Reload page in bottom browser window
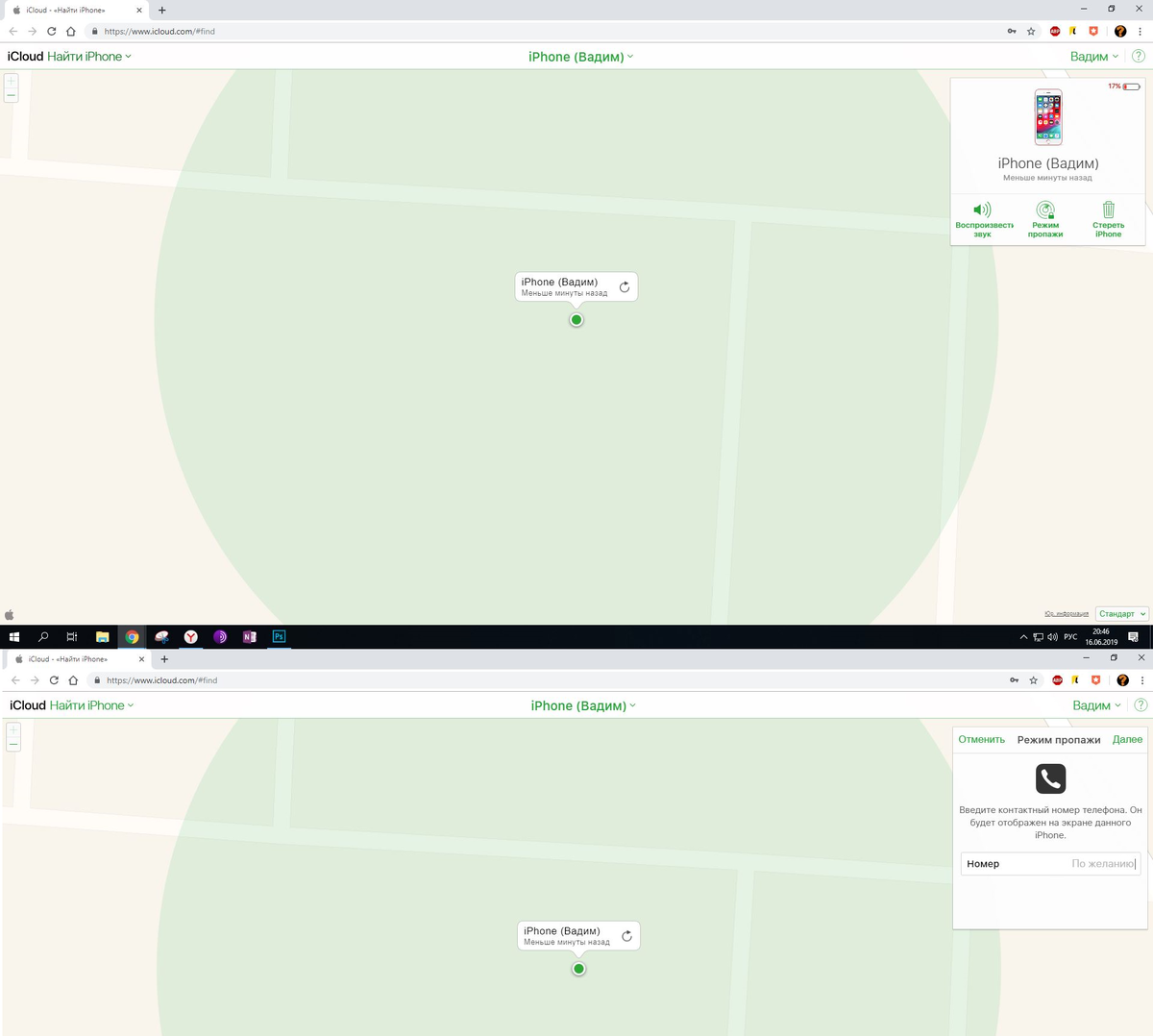The height and width of the screenshot is (1036, 1153). click(x=54, y=679)
